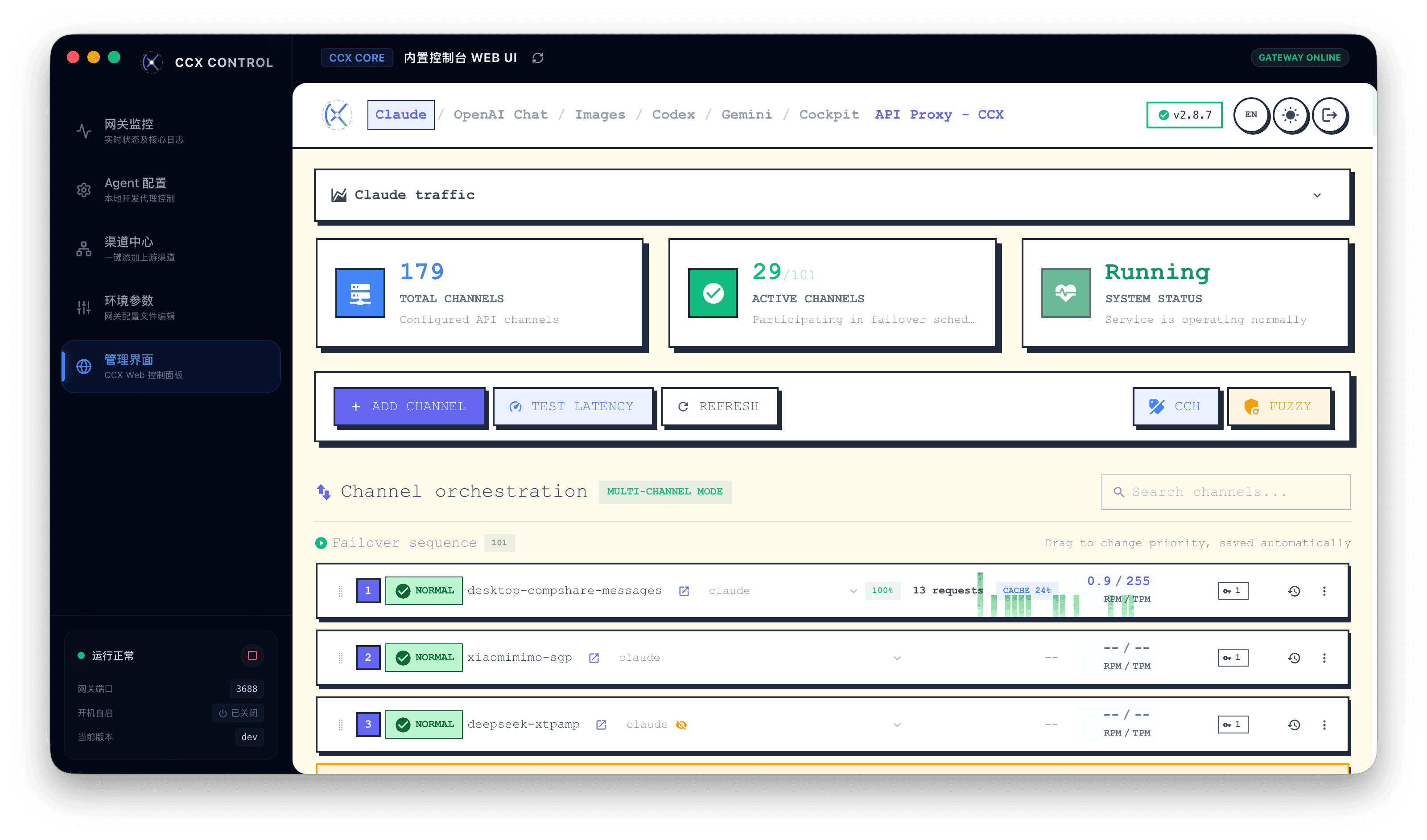Image resolution: width=1427 pixels, height=840 pixels.
Task: Open external link of deepseek-xtpamp
Action: pyautogui.click(x=602, y=725)
